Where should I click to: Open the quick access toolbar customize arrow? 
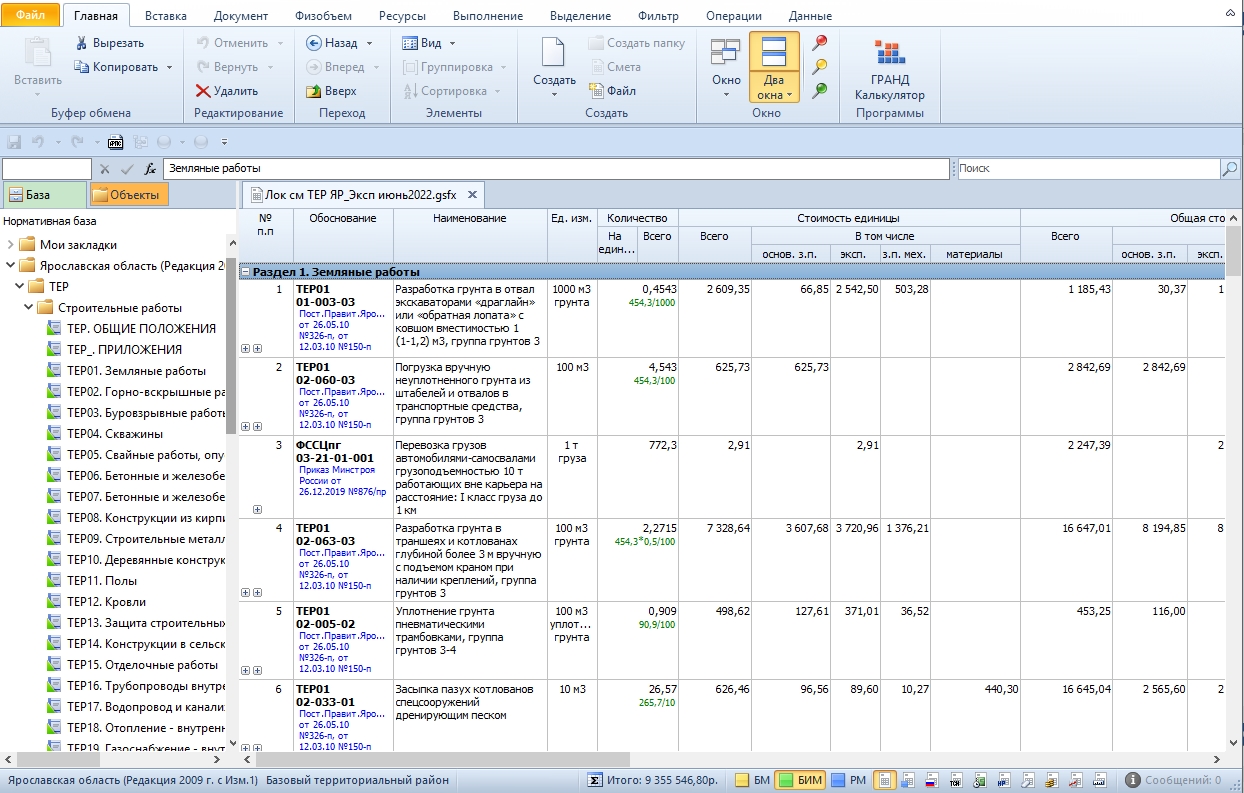[225, 142]
